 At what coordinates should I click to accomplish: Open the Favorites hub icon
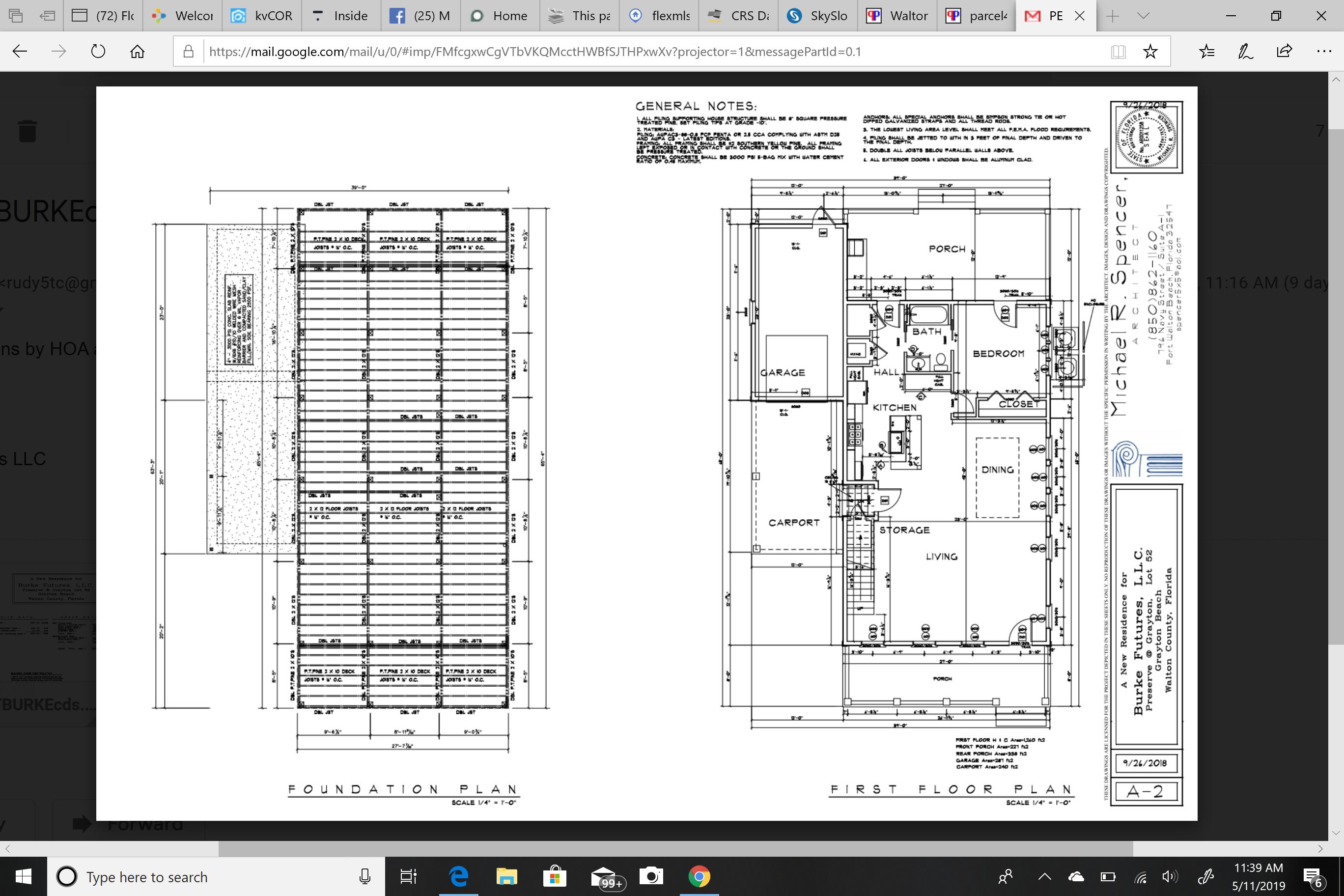coord(1207,52)
